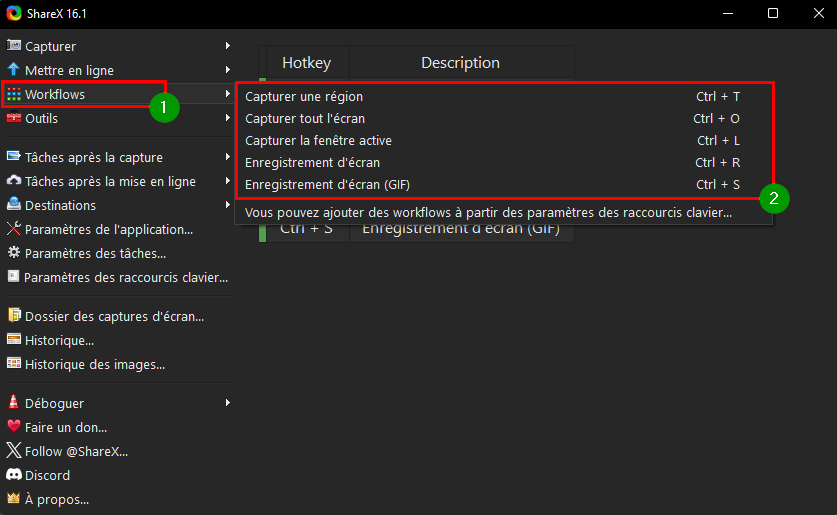Open the Historique window

pos(118,340)
